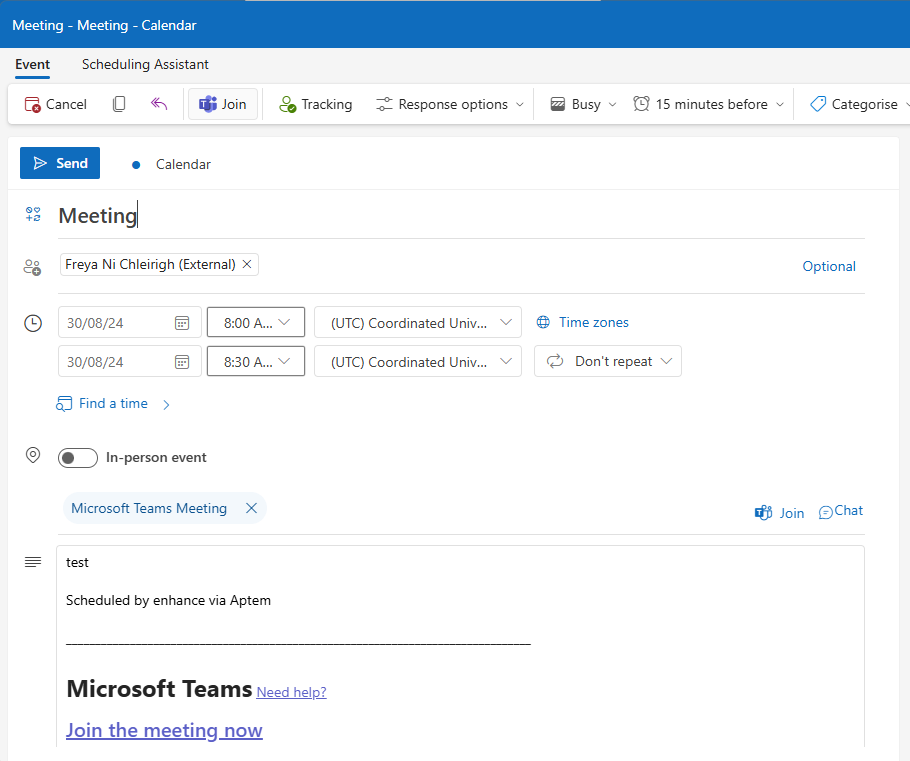Image resolution: width=910 pixels, height=761 pixels.
Task: Remove attendee Freya Ni Chleirigh
Action: coord(247,264)
